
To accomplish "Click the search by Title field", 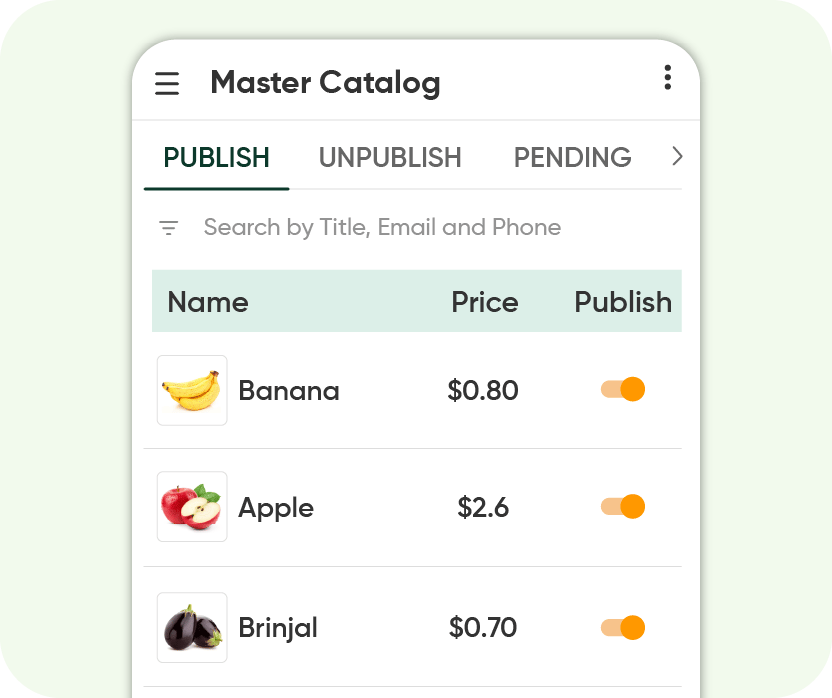I will click(382, 227).
